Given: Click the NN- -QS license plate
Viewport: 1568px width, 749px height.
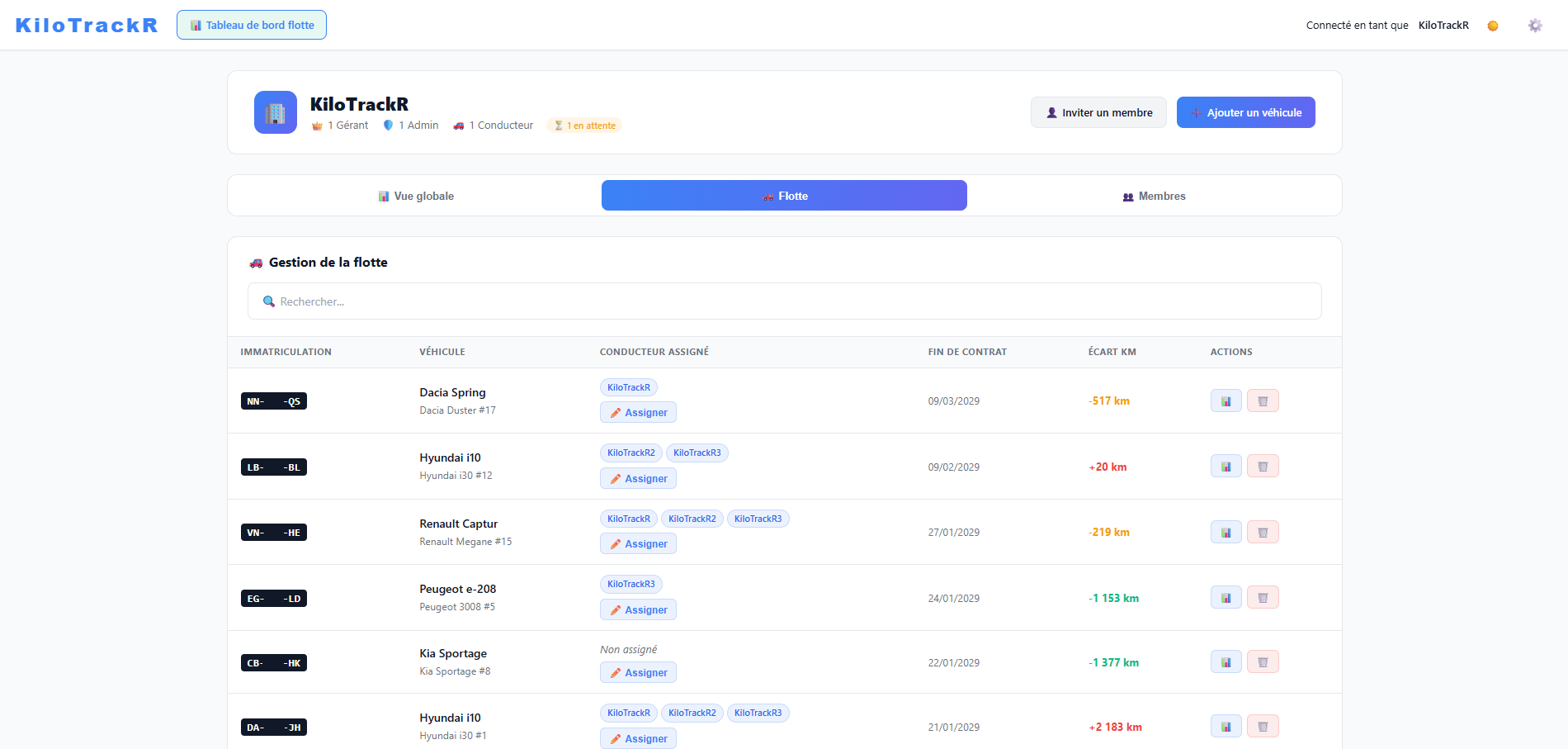Looking at the screenshot, I should [274, 401].
